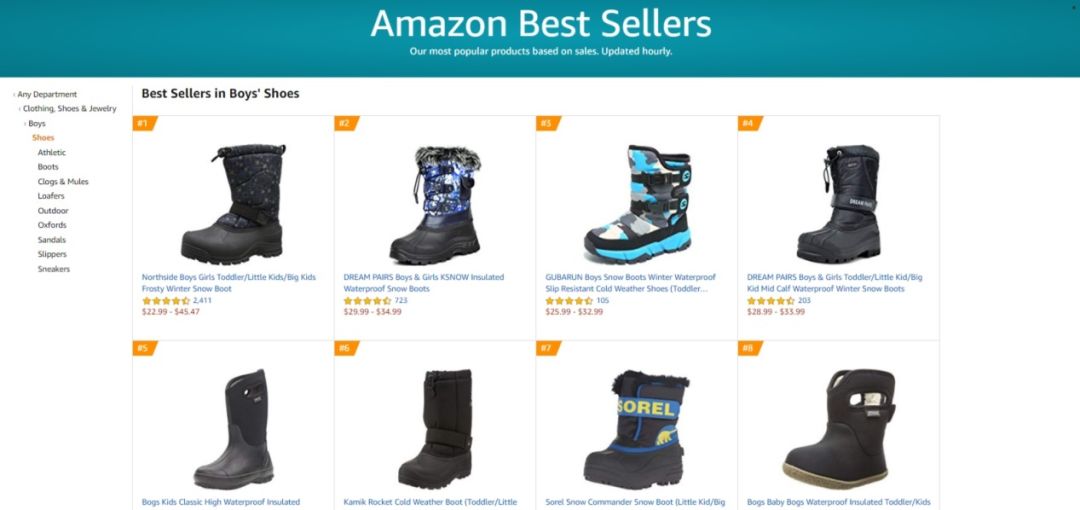Select the Athletic shoe subcategory
The height and width of the screenshot is (510, 1080).
pos(52,152)
